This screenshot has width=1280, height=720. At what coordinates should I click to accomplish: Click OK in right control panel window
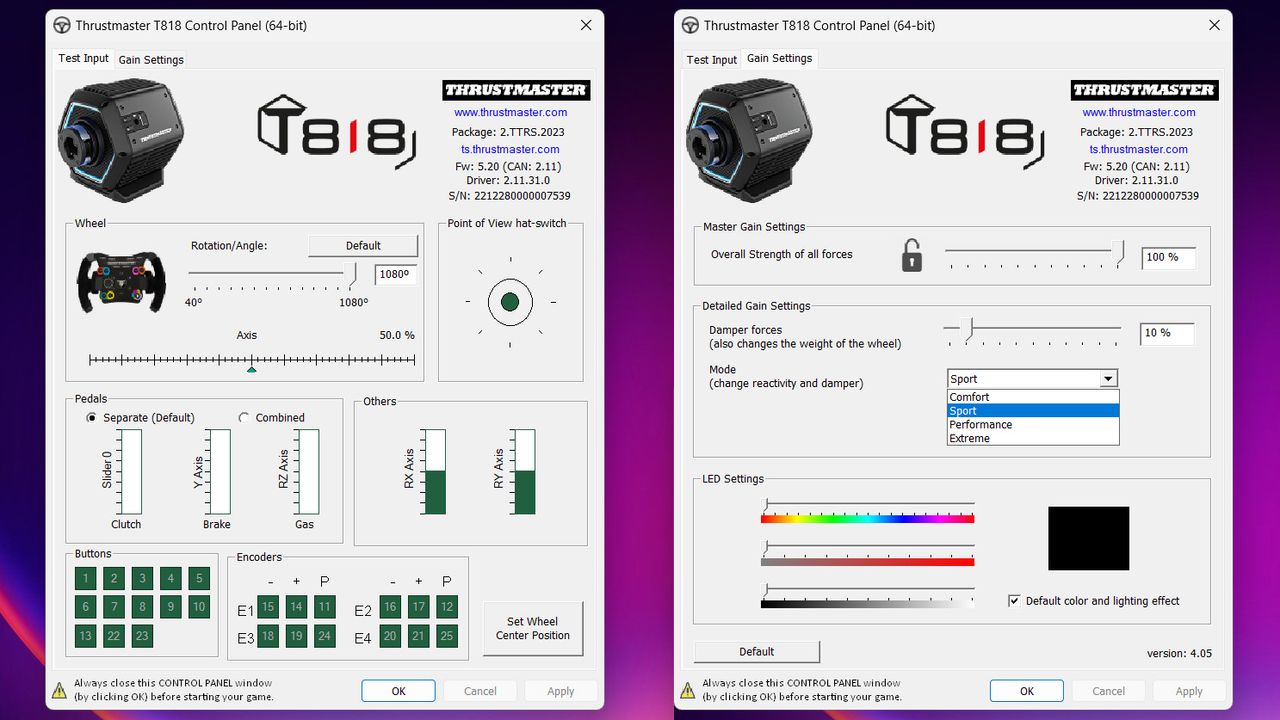click(1027, 691)
